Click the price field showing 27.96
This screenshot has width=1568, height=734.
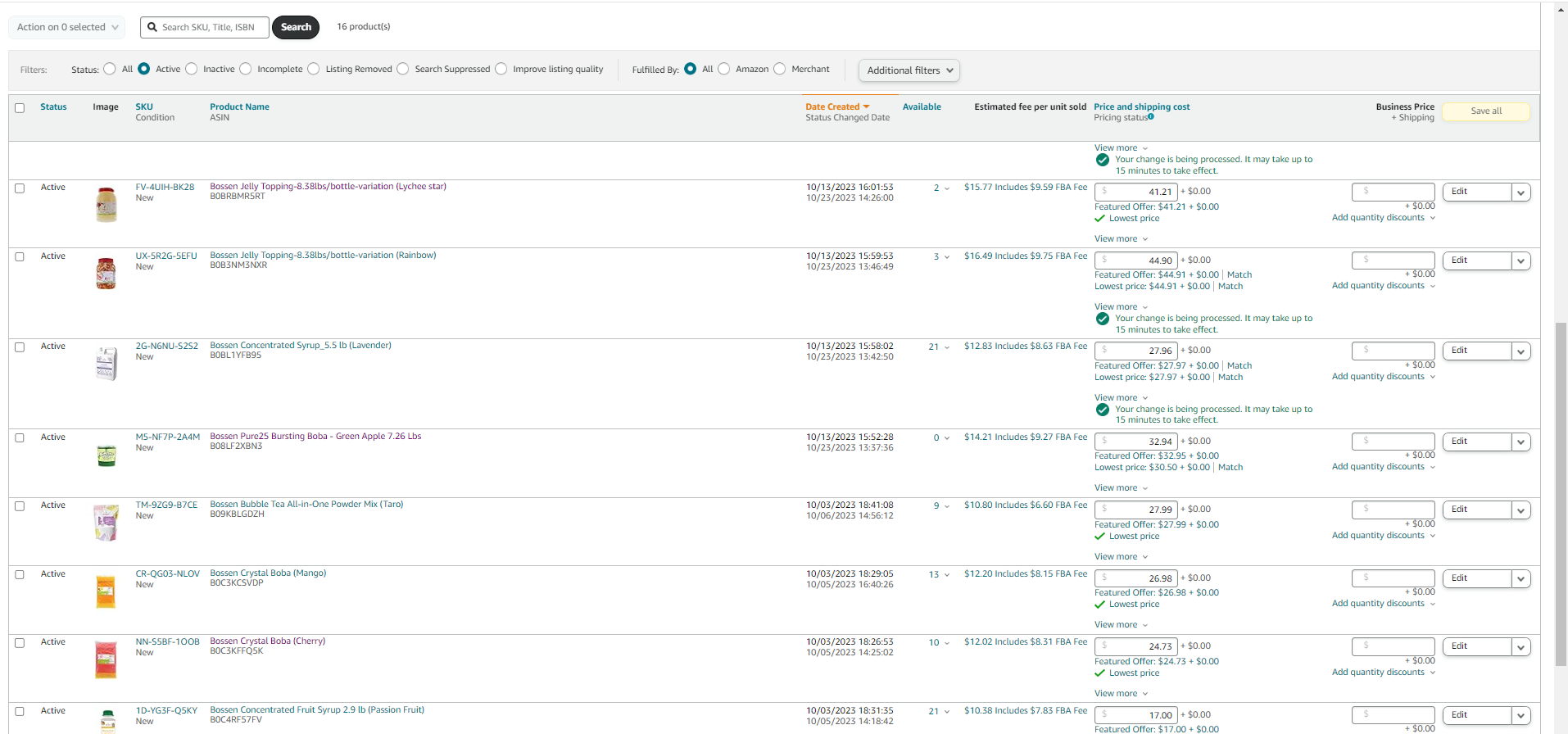click(1135, 351)
